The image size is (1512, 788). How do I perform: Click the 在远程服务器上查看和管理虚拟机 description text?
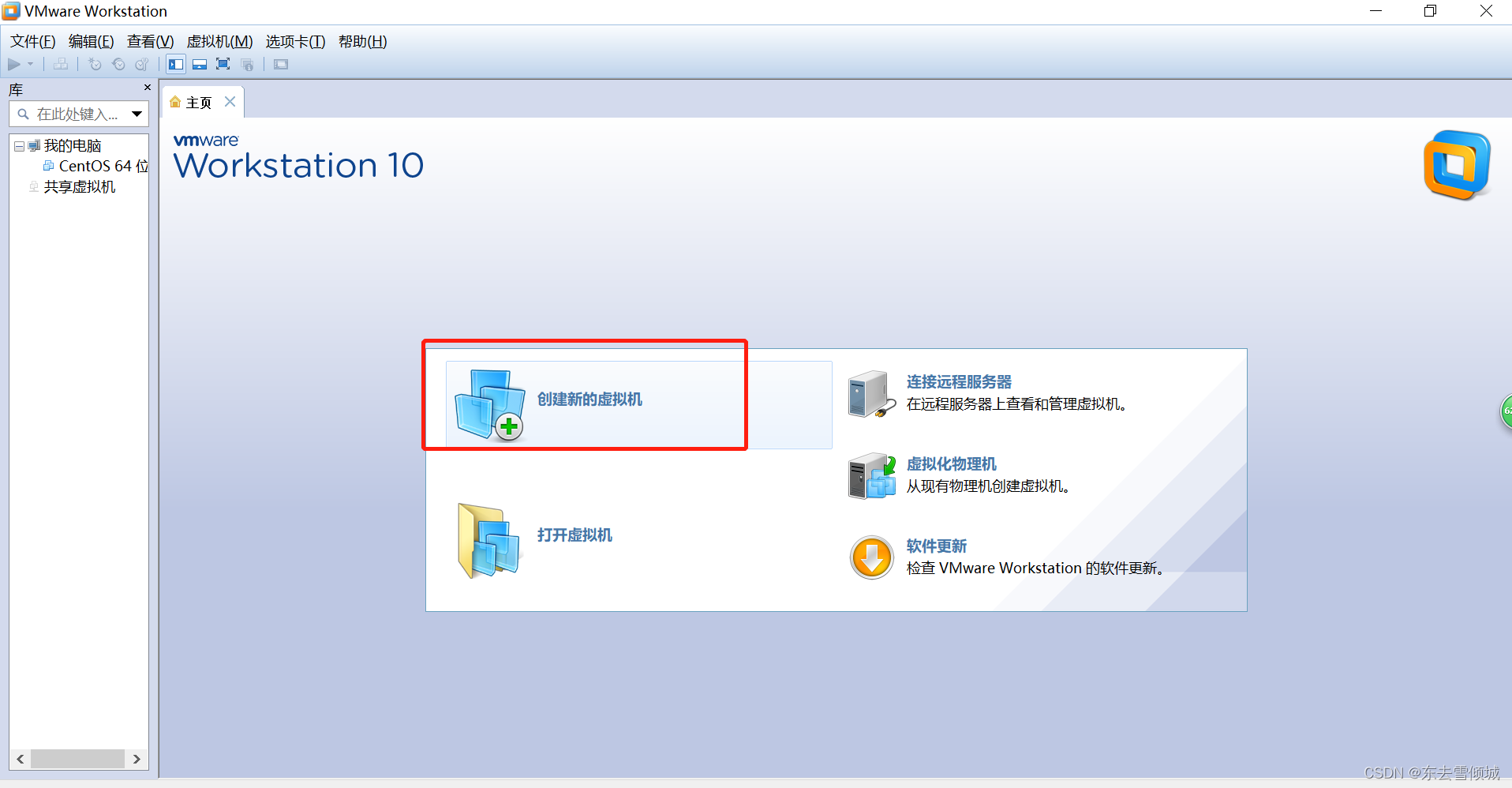click(x=1016, y=404)
